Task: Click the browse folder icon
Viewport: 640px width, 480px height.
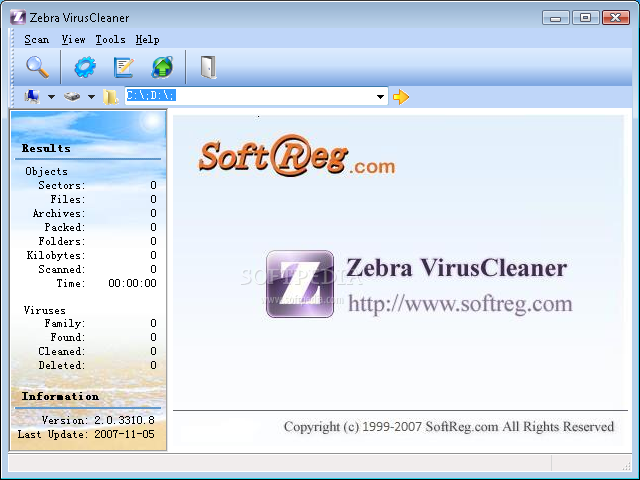Action: [111, 97]
